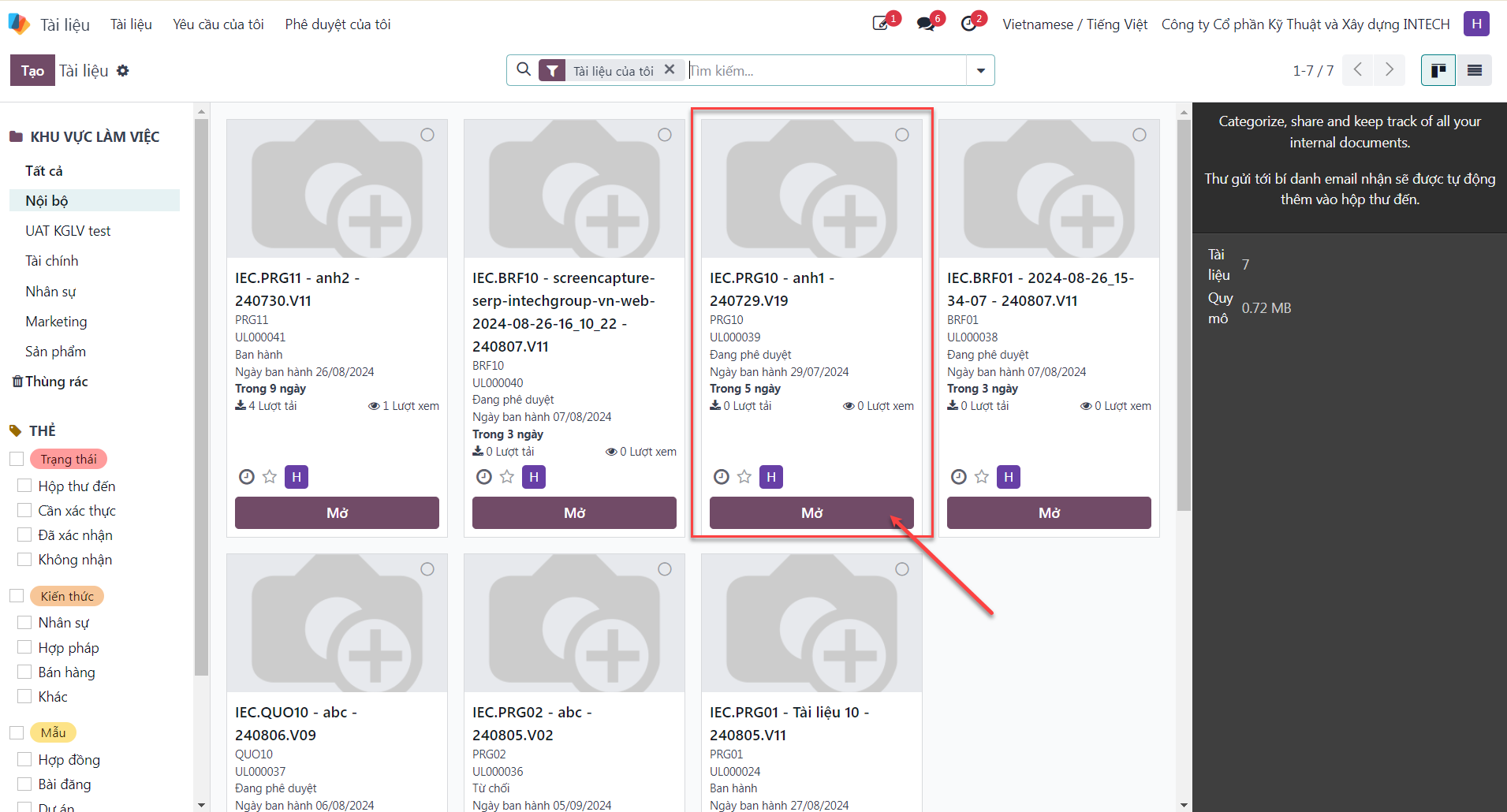The width and height of the screenshot is (1507, 812).
Task: Expand the search options dropdown arrow
Action: click(x=980, y=70)
